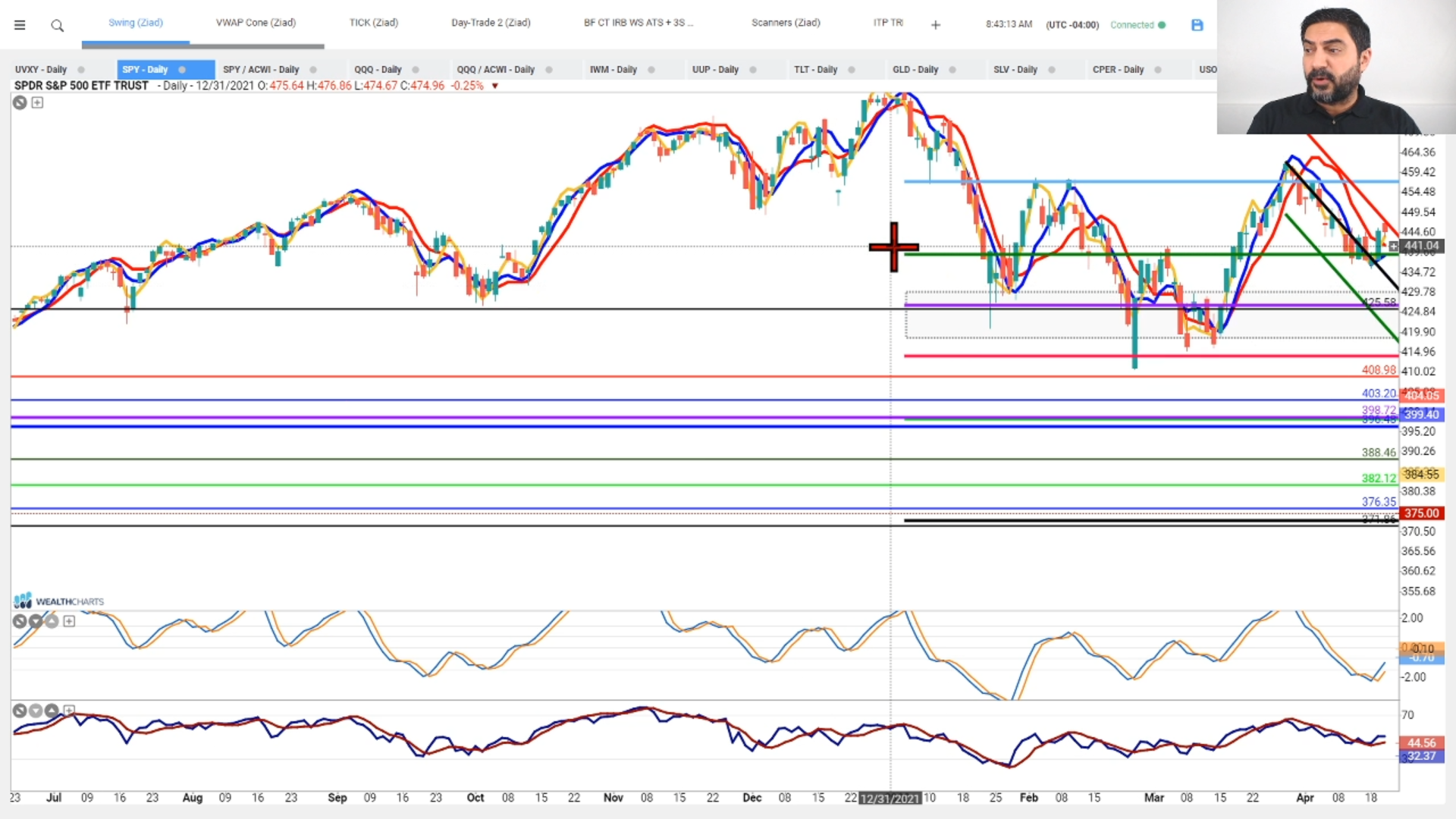Viewport: 1456px width, 819px height.
Task: Click the yellow 384.55 price tag
Action: [x=1422, y=475]
